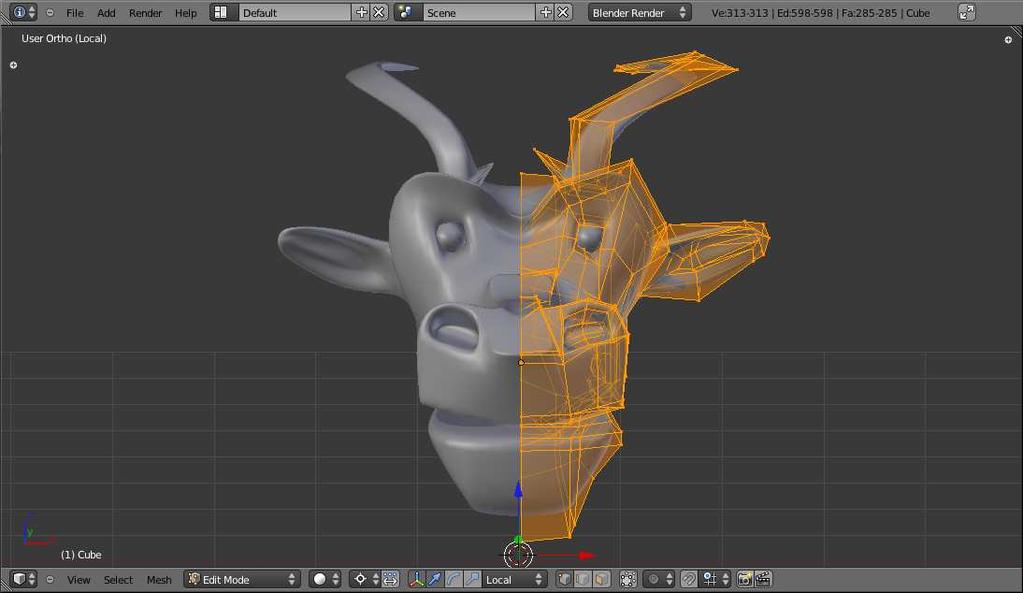
Task: Enable the scale manipulator icon
Action: click(473, 579)
